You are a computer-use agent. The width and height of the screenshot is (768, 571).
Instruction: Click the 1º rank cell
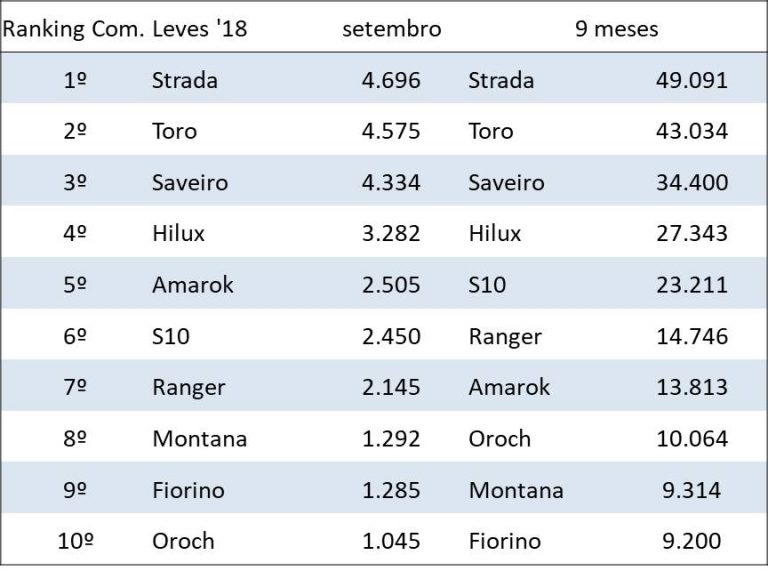pos(75,81)
